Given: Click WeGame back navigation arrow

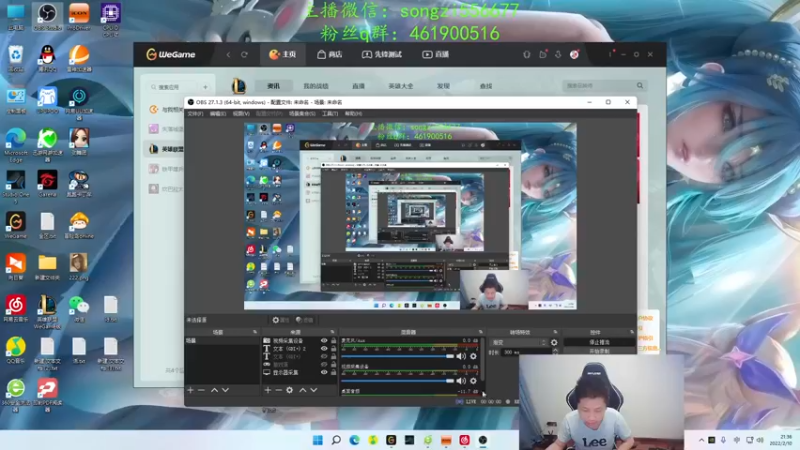Looking at the screenshot, I should click(x=229, y=55).
